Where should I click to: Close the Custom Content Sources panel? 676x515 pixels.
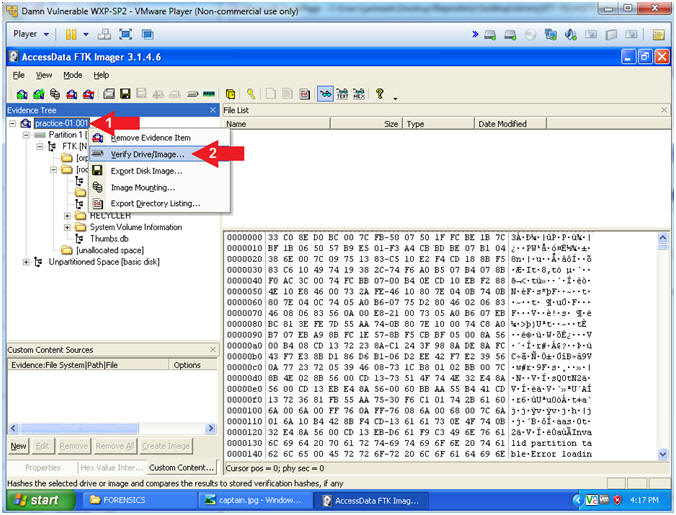point(213,350)
